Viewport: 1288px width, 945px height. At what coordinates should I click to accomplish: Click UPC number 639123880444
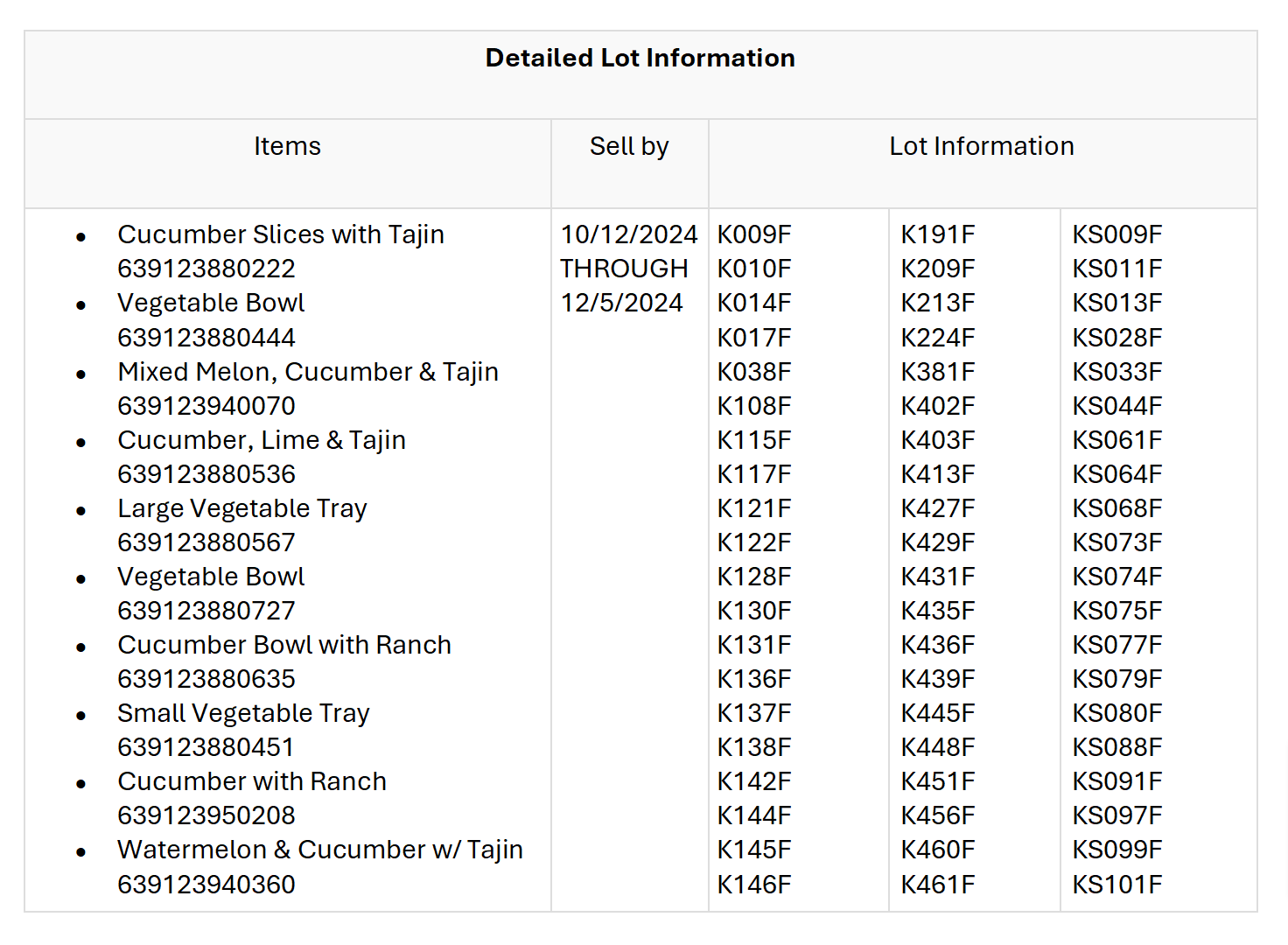tap(206, 337)
